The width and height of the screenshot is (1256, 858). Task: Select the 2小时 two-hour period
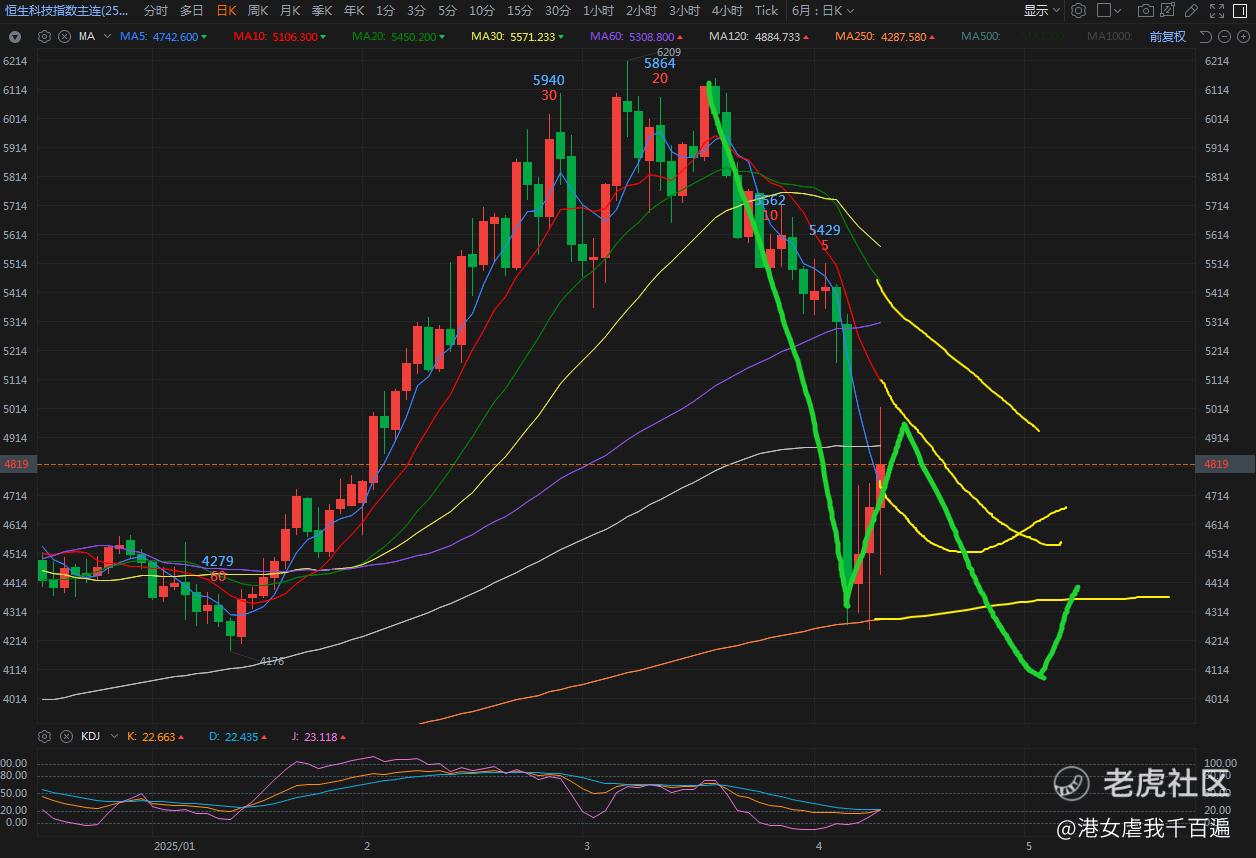pyautogui.click(x=641, y=11)
